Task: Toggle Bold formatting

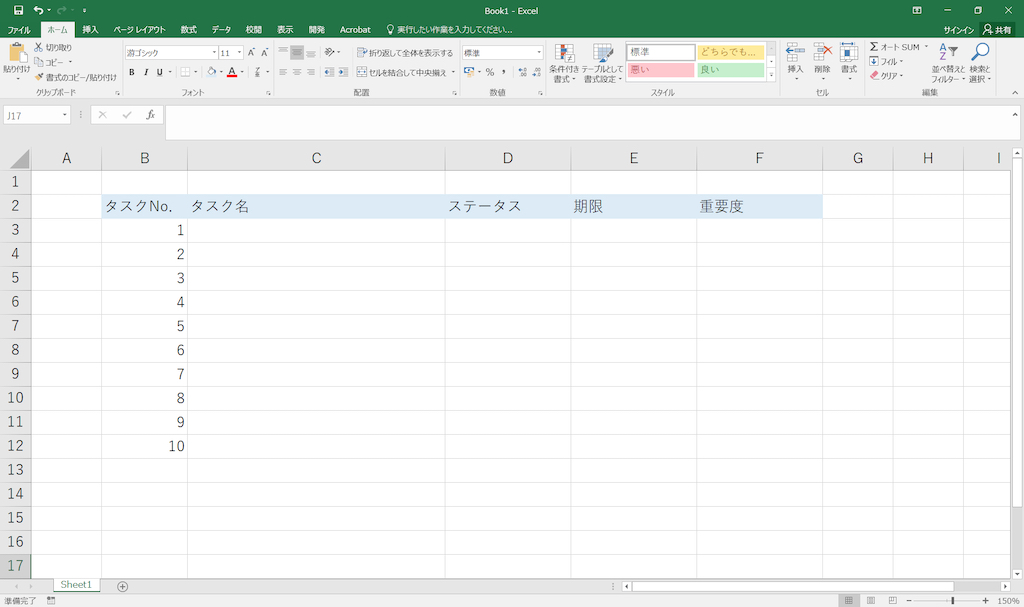Action: click(x=132, y=72)
